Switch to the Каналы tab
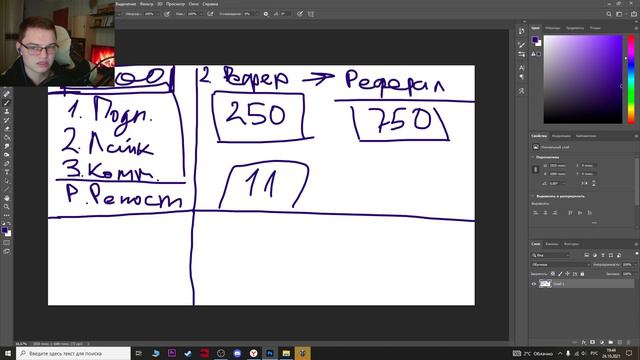 [x=551, y=244]
